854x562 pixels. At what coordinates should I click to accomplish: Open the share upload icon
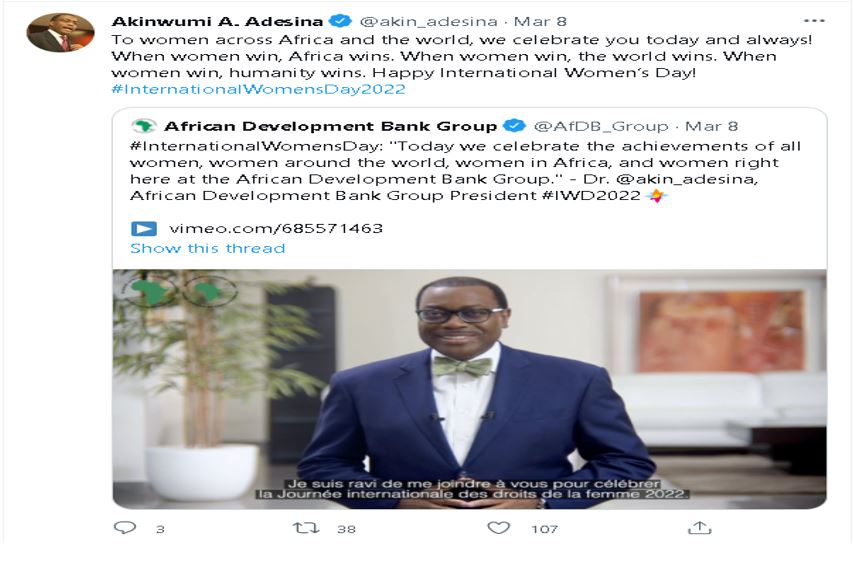click(x=700, y=527)
